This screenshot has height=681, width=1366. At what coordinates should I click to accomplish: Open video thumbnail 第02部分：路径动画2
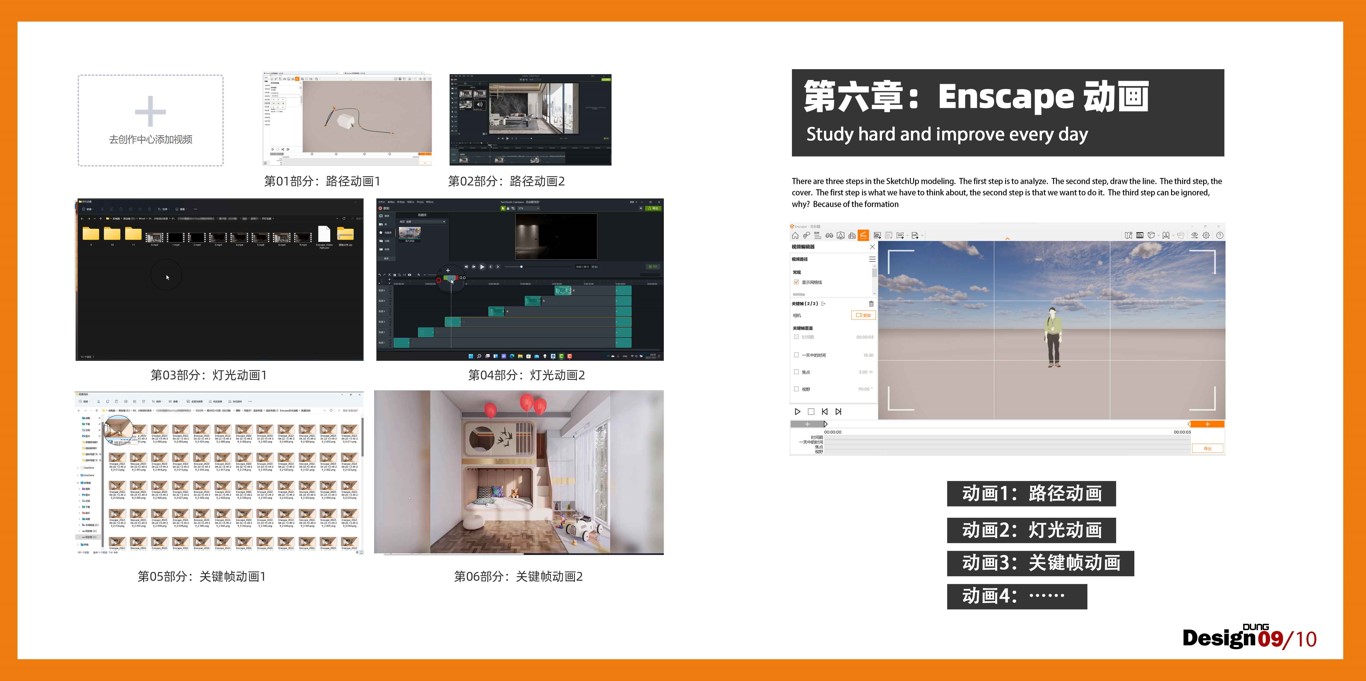530,119
